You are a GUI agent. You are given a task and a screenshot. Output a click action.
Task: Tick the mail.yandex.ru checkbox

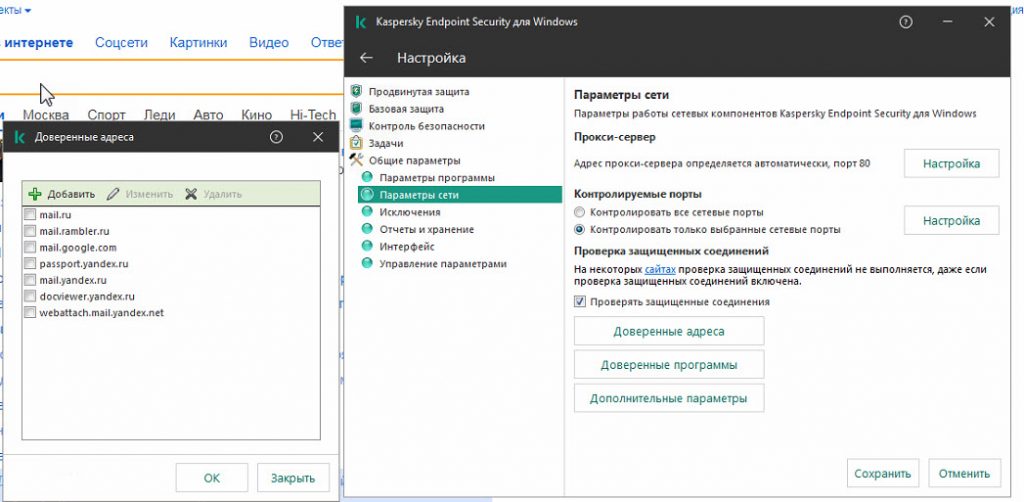[x=30, y=280]
